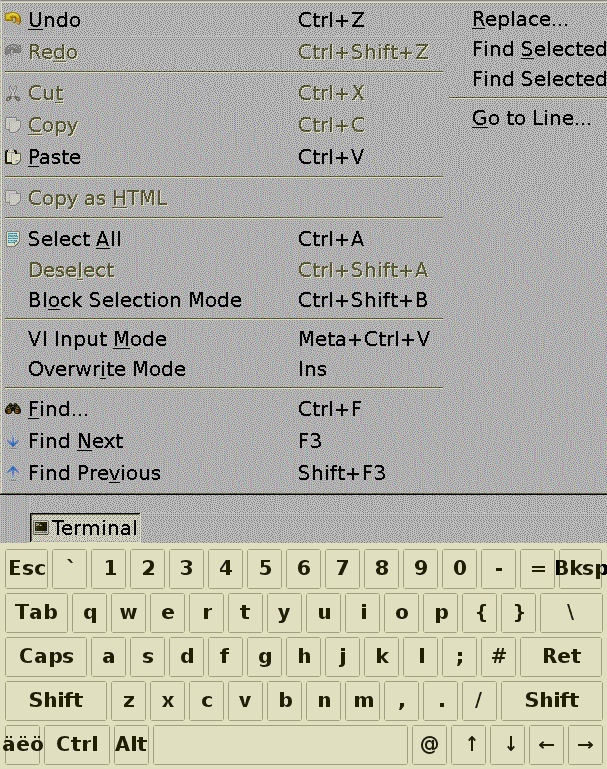Toggle Overwrite Mode

click(x=107, y=369)
